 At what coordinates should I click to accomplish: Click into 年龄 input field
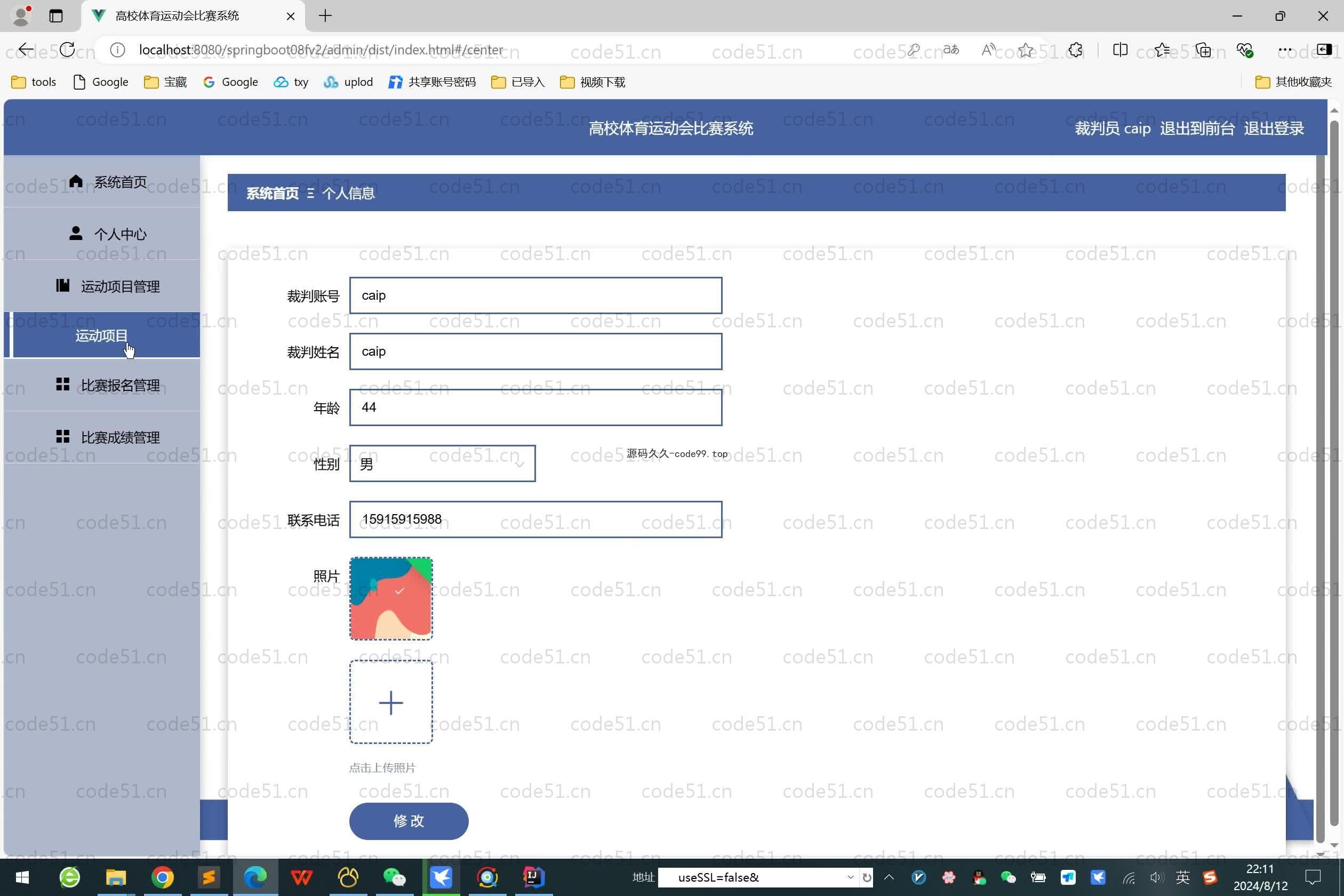coord(535,407)
